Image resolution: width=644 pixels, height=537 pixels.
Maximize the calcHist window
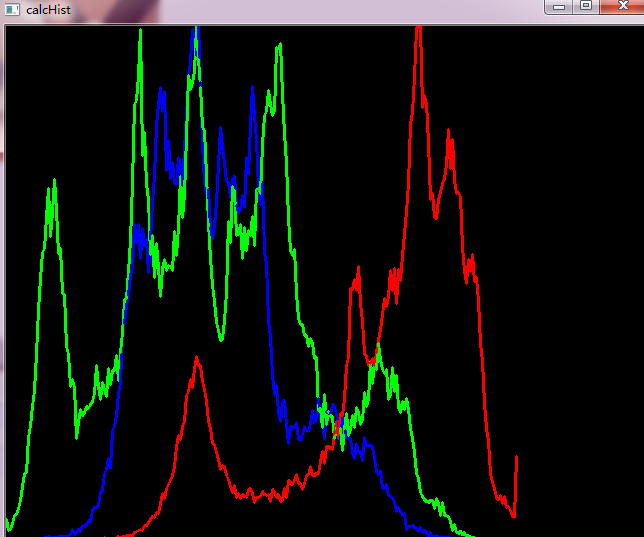pyautogui.click(x=586, y=6)
